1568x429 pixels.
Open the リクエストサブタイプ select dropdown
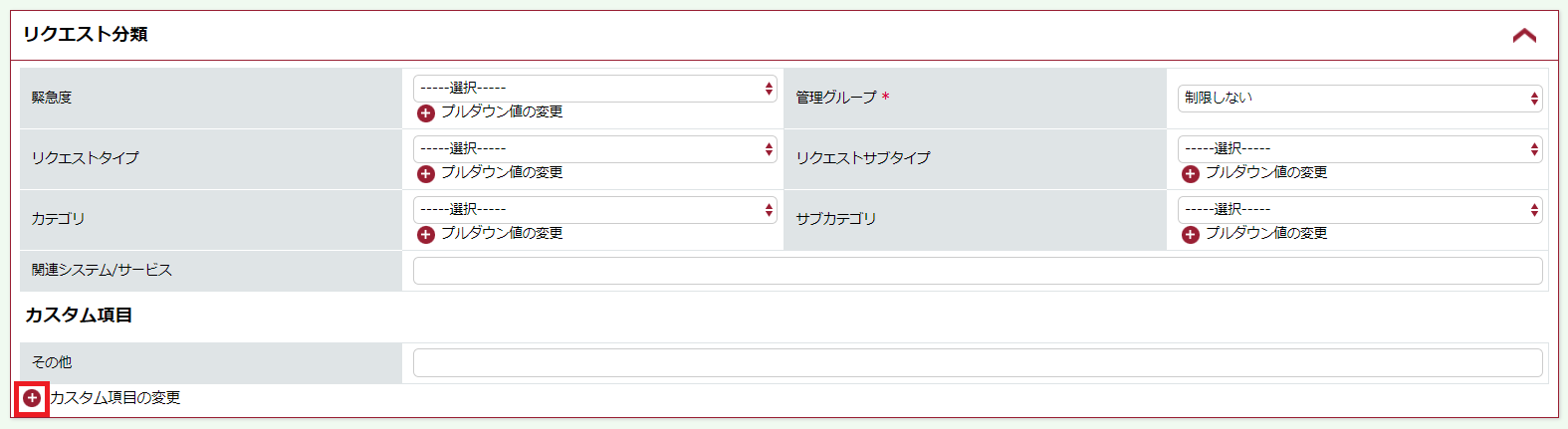pos(1360,149)
